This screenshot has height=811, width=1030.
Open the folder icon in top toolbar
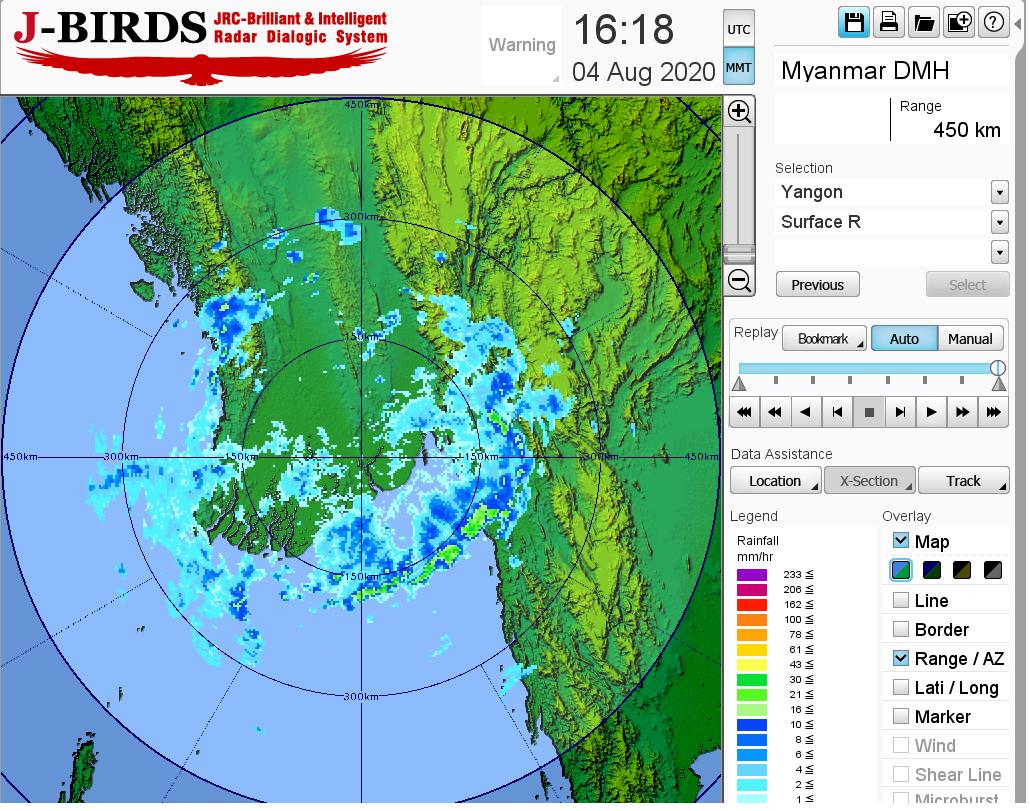point(923,23)
